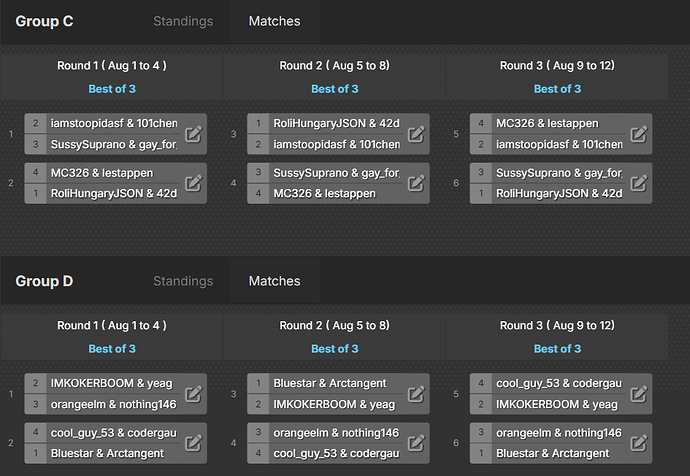Open edit icon for Group C match 3
This screenshot has height=476, width=690.
click(x=416, y=134)
